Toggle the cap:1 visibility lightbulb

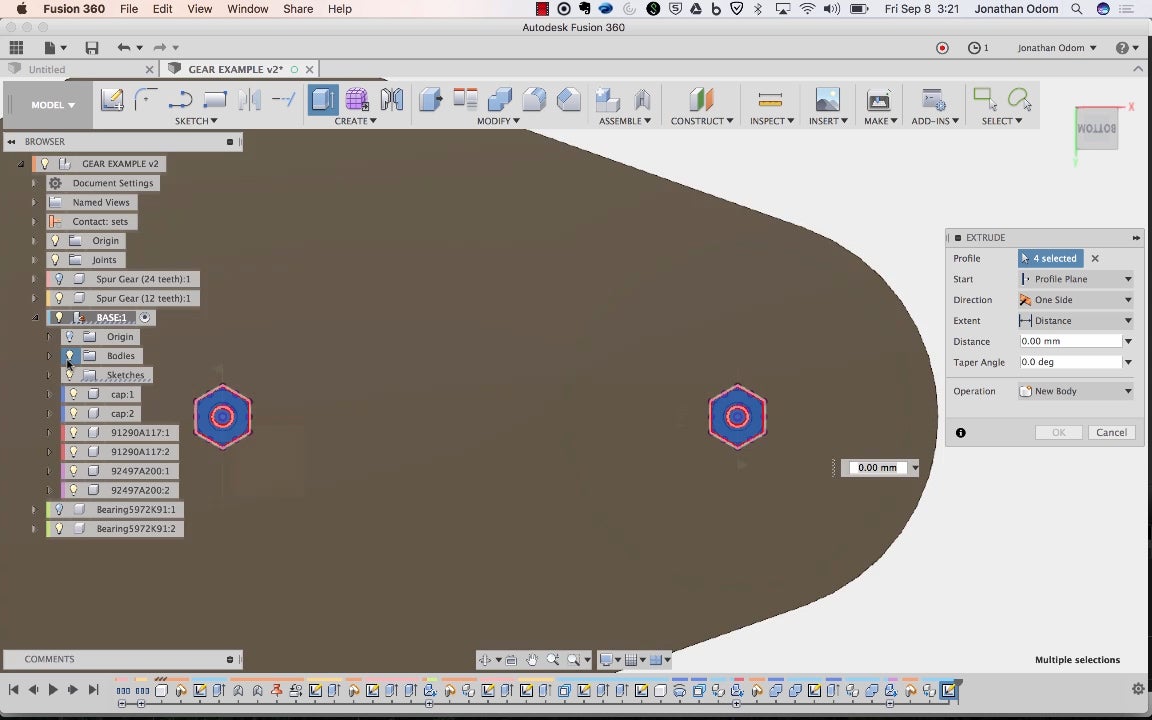(x=73, y=394)
